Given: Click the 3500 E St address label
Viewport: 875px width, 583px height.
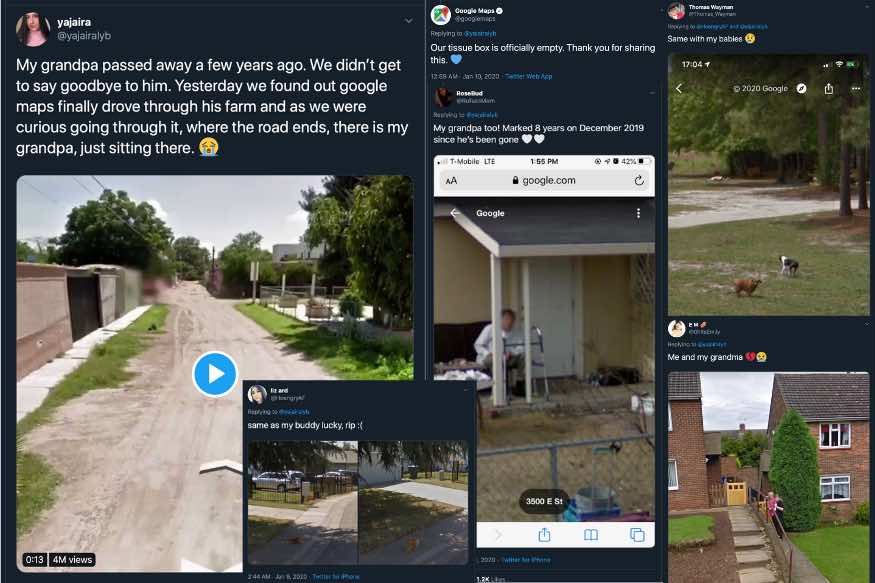Looking at the screenshot, I should click(x=544, y=501).
